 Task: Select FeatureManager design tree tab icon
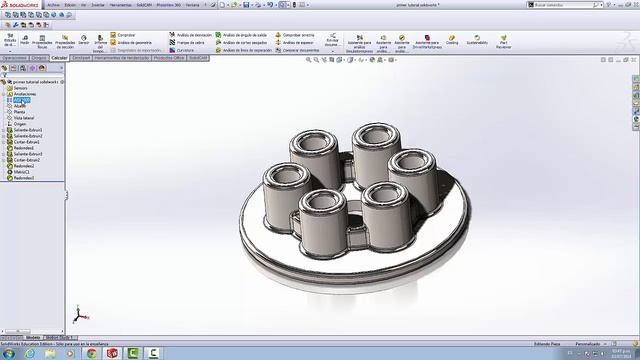click(4, 68)
